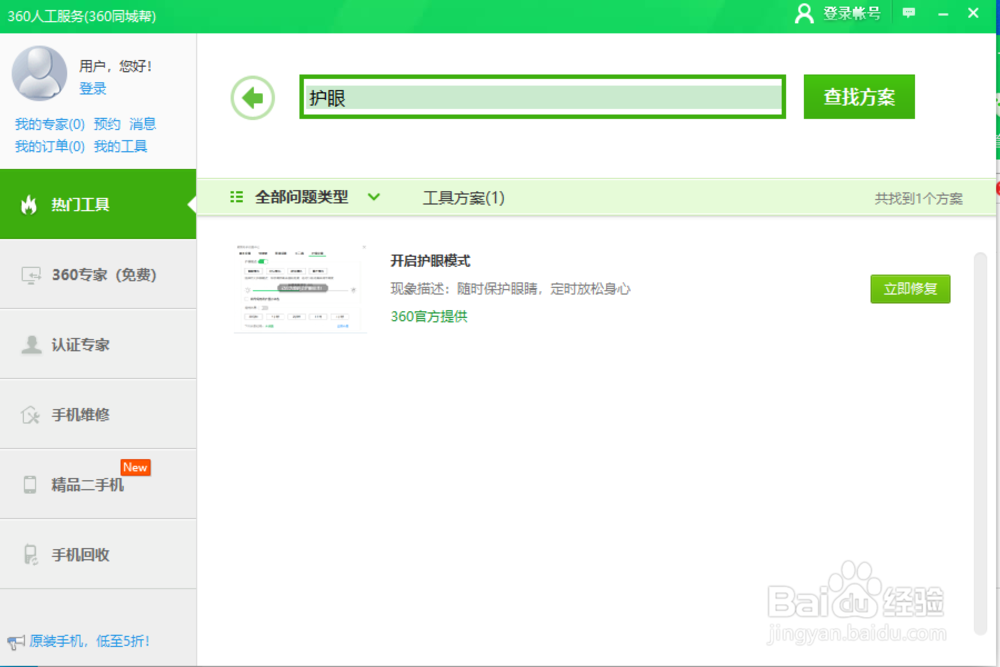
Task: Expand the 全部问题类型 dropdown
Action: tap(373, 197)
